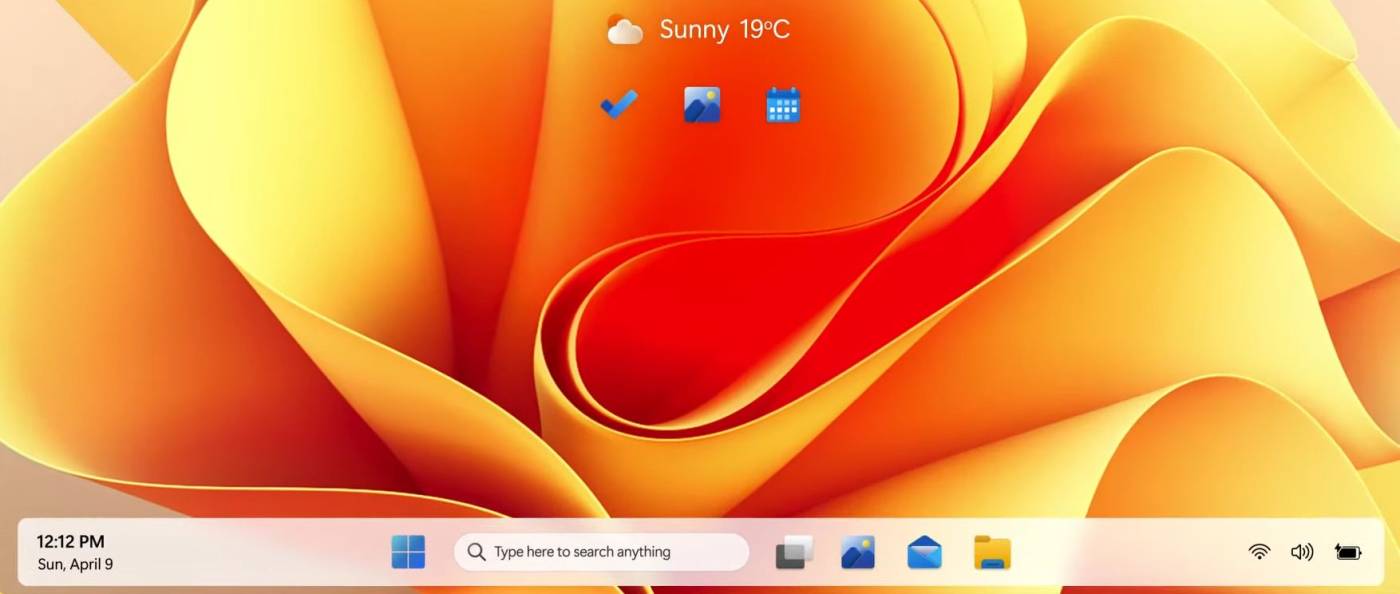
Task: Click the cloud and sun weather icon
Action: coord(625,30)
